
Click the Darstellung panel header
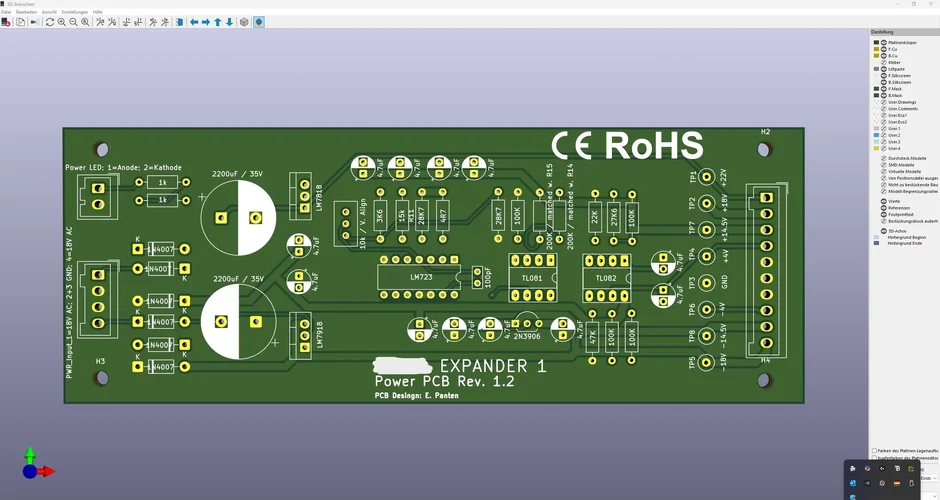(x=905, y=32)
